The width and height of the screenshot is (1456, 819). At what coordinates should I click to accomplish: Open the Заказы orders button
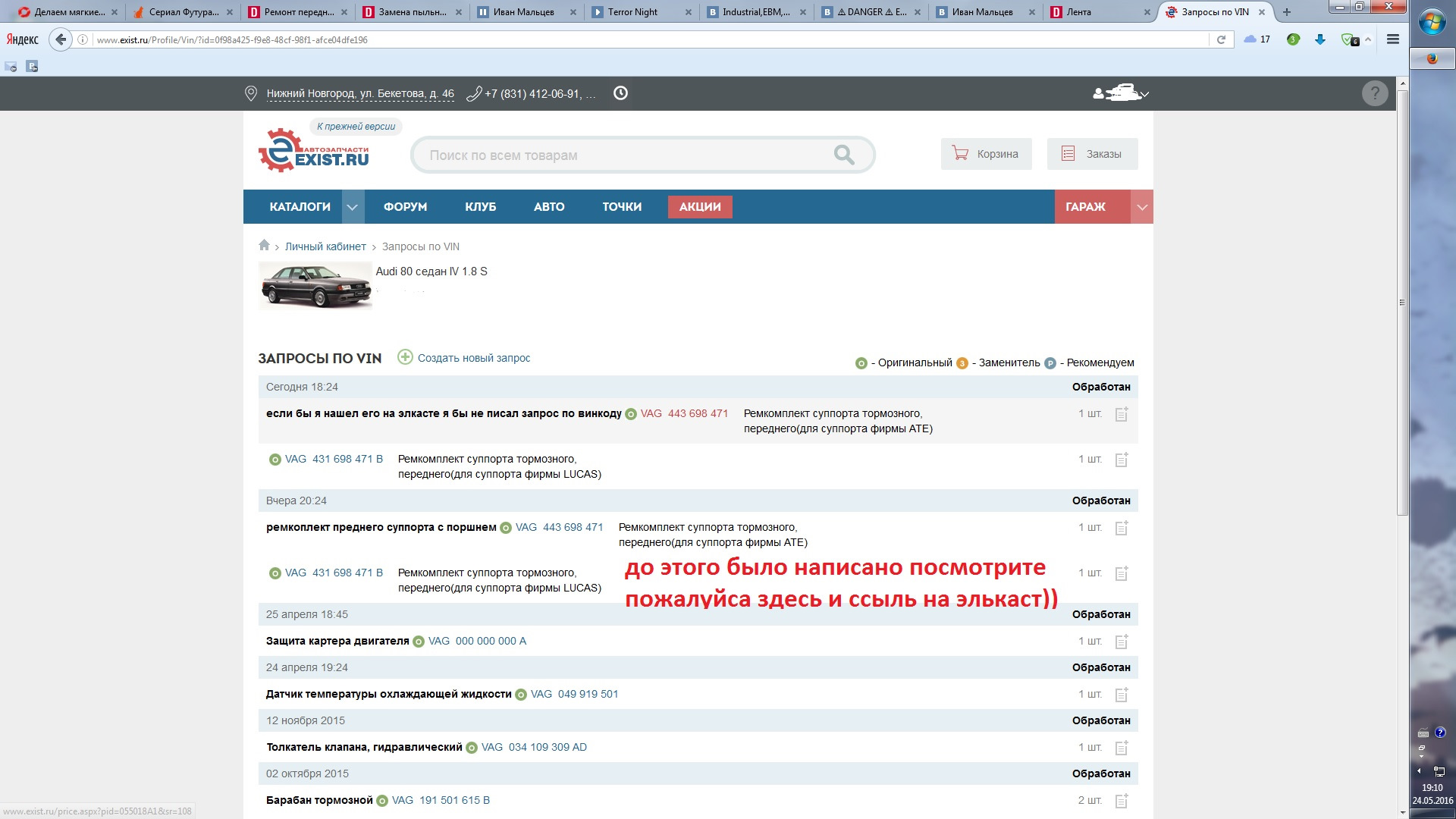point(1092,154)
